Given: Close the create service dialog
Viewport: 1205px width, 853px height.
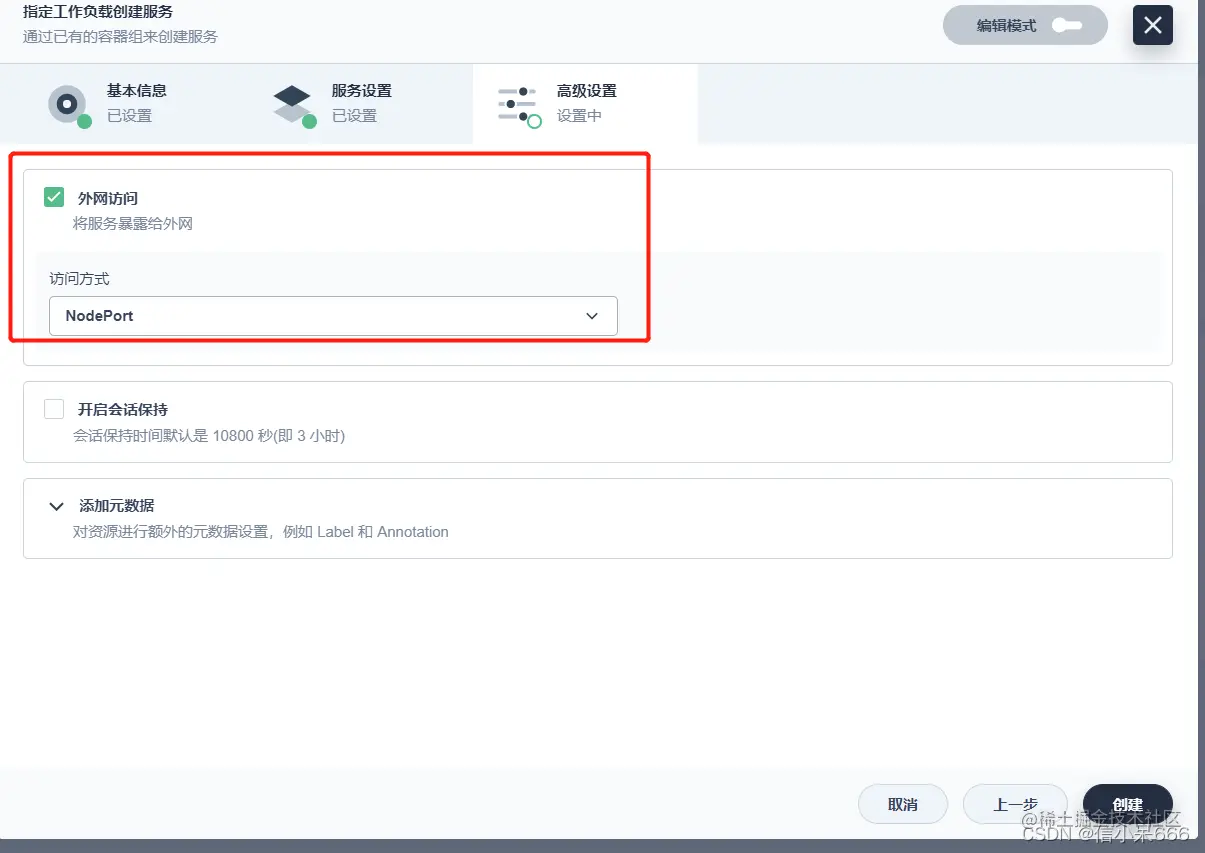Looking at the screenshot, I should pos(1152,25).
